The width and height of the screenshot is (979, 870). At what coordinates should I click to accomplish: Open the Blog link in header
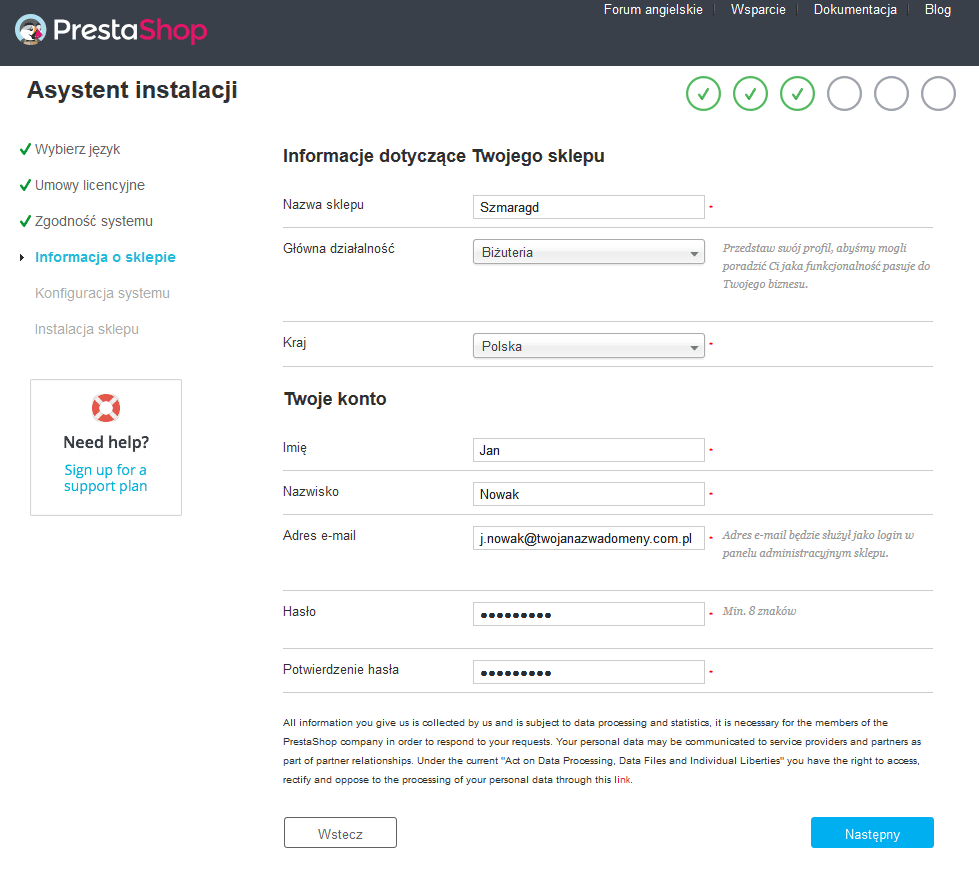pos(937,9)
